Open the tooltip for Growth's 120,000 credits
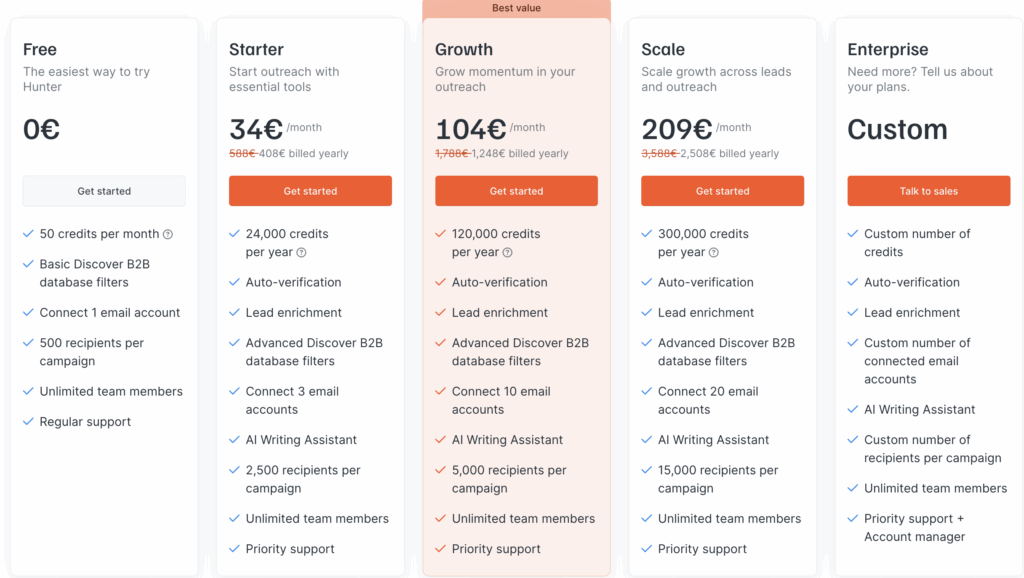Viewport: 1024px width, 578px height. click(509, 252)
